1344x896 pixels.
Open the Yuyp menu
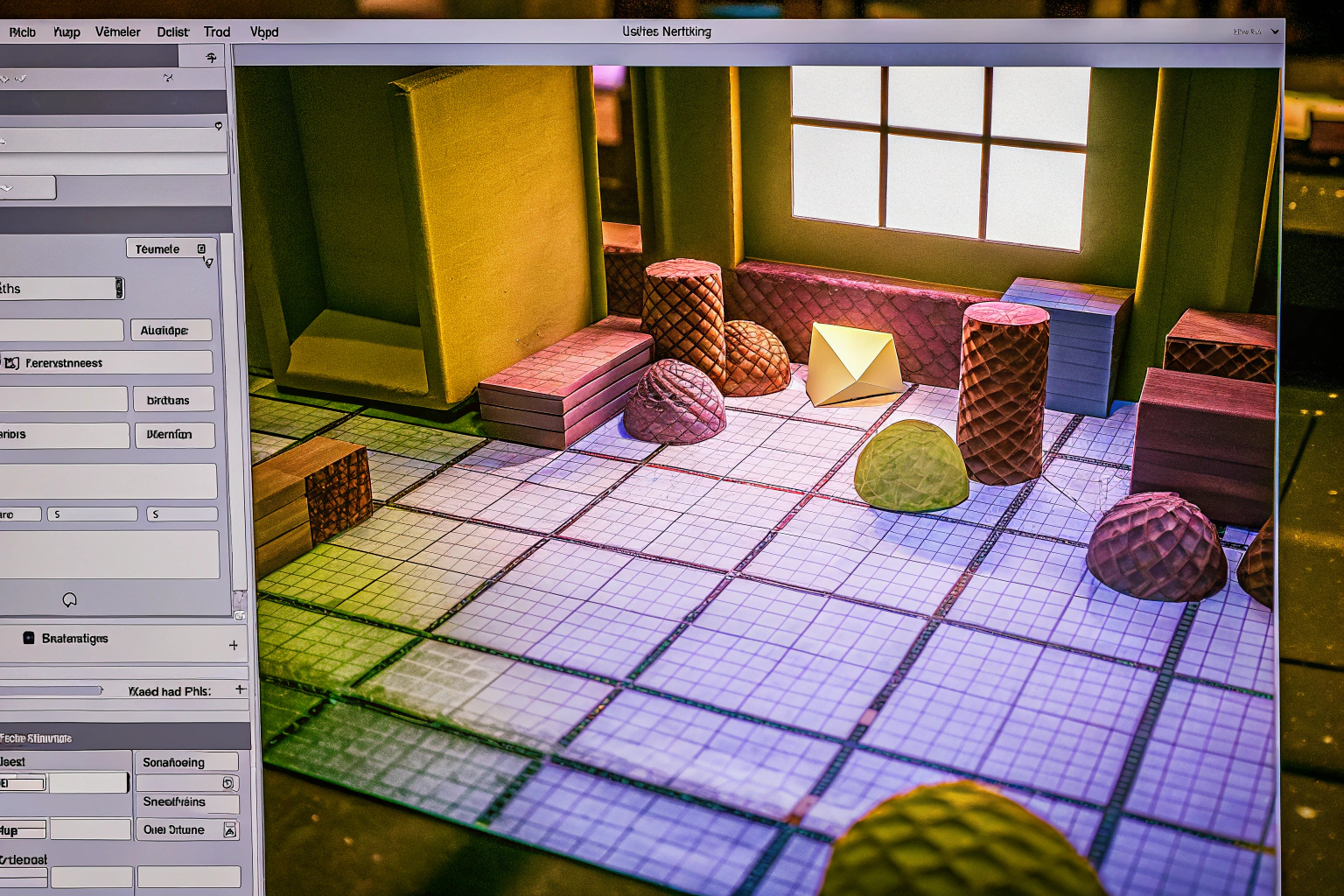pos(66,32)
